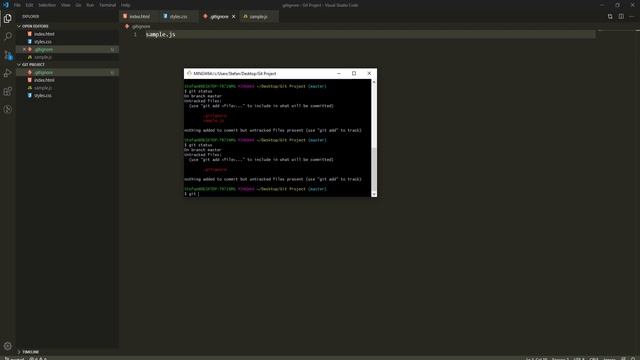Open the Search view in activity bar
Image resolution: width=640 pixels, height=360 pixels.
tap(7, 37)
